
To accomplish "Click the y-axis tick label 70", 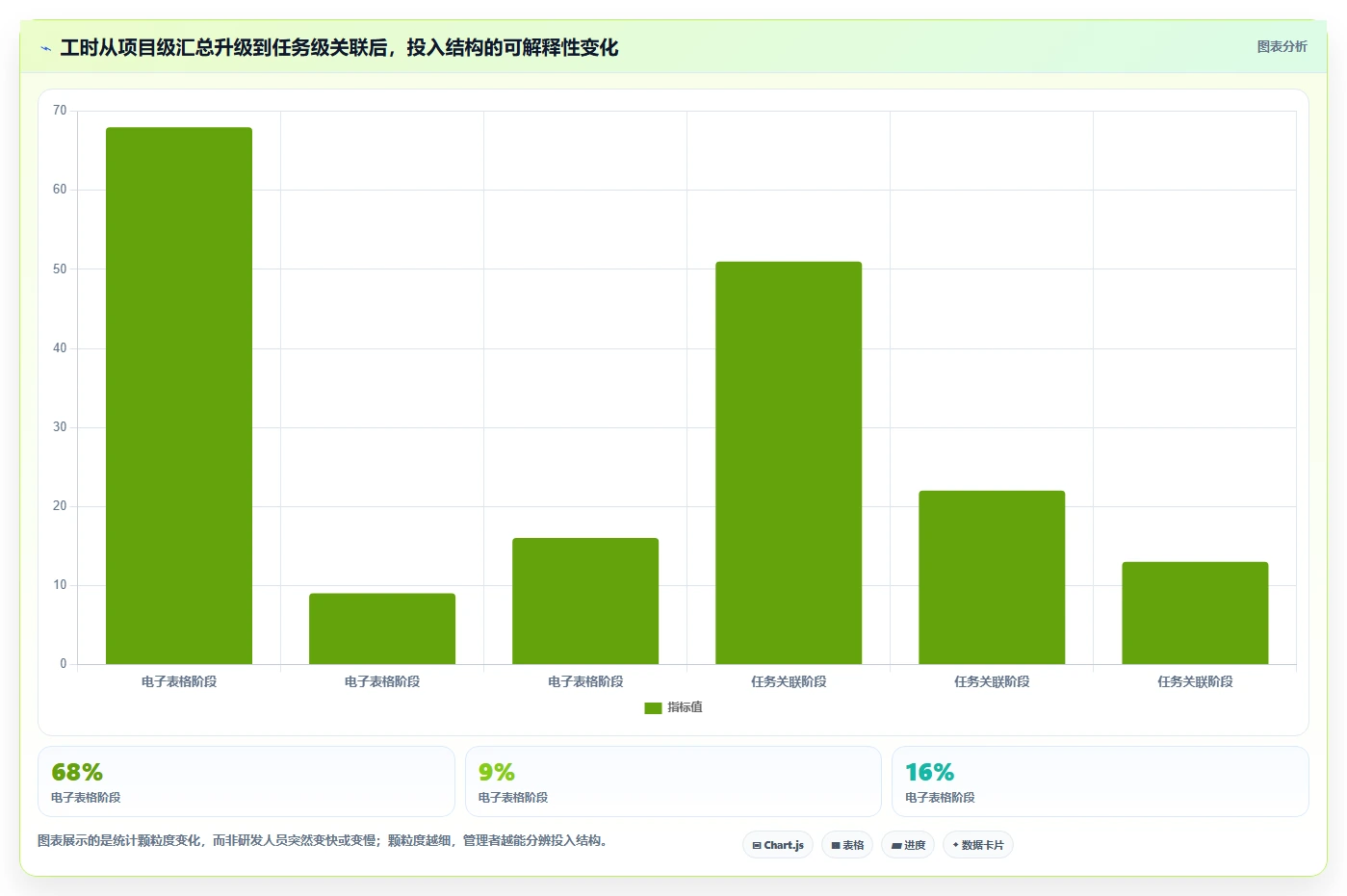I will [60, 111].
